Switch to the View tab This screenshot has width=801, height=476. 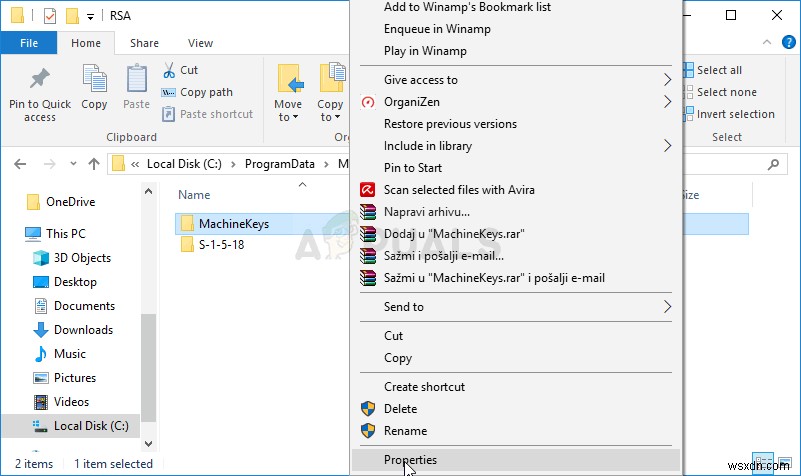tap(200, 43)
